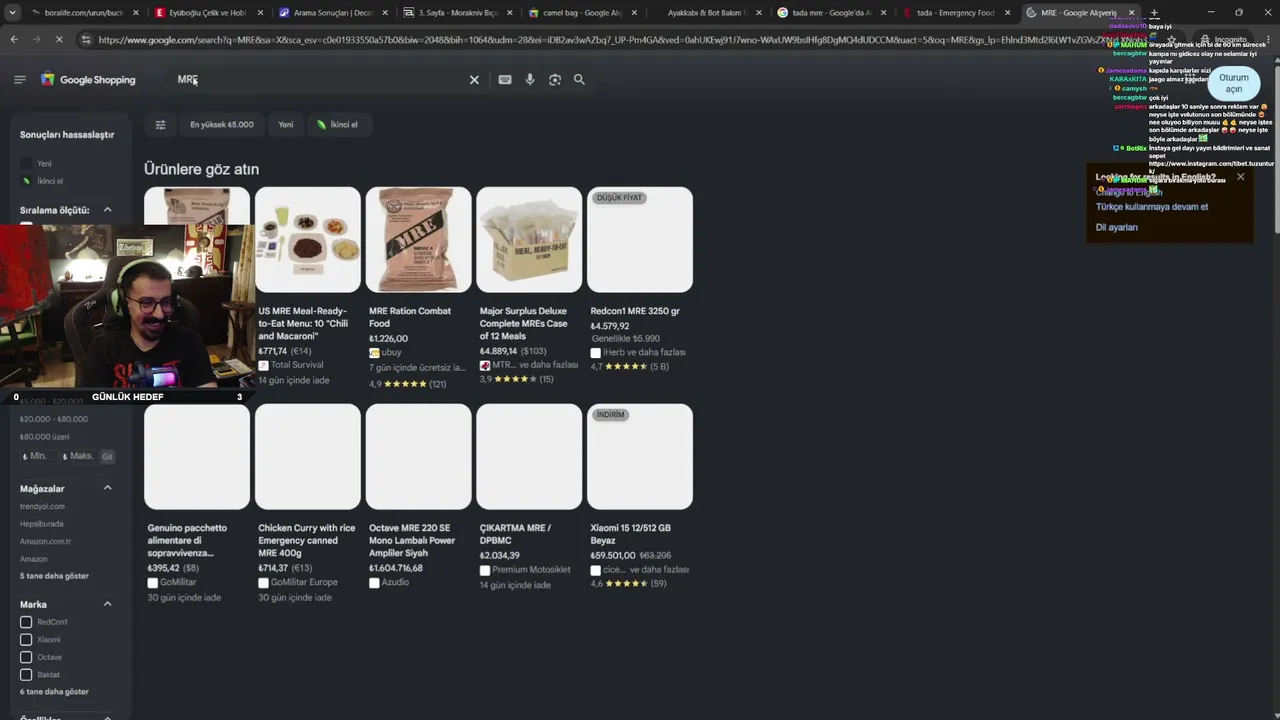Click the MRE search input field
The width and height of the screenshot is (1280, 720).
pyautogui.click(x=320, y=80)
